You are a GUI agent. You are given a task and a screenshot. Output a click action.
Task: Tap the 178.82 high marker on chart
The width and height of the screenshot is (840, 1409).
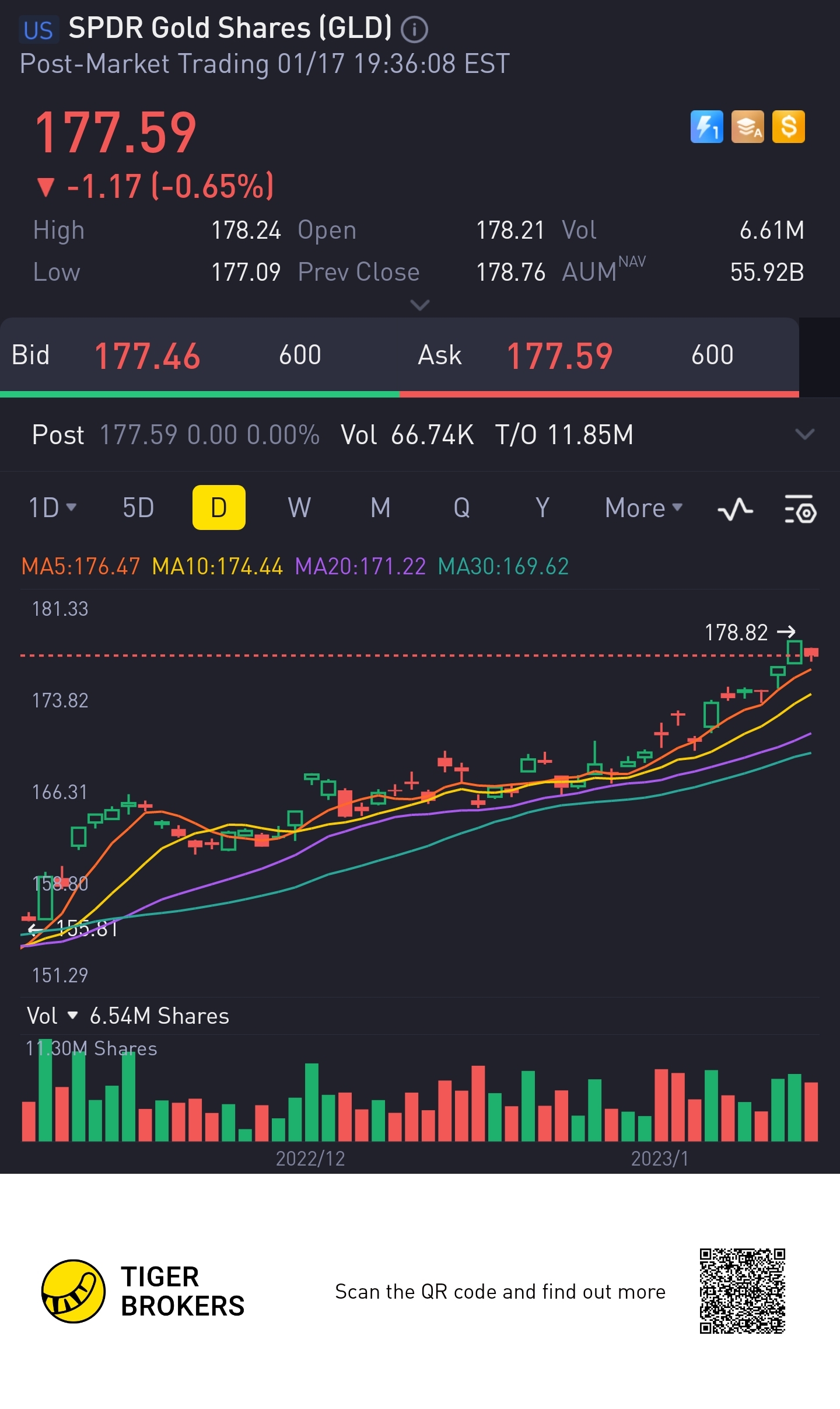tap(750, 632)
